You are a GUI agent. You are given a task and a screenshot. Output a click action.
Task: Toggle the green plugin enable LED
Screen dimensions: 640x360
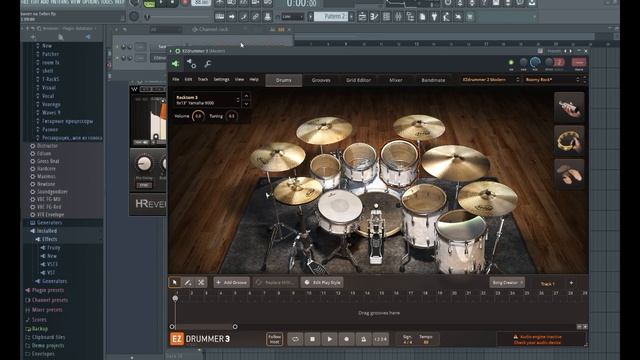pos(511,62)
